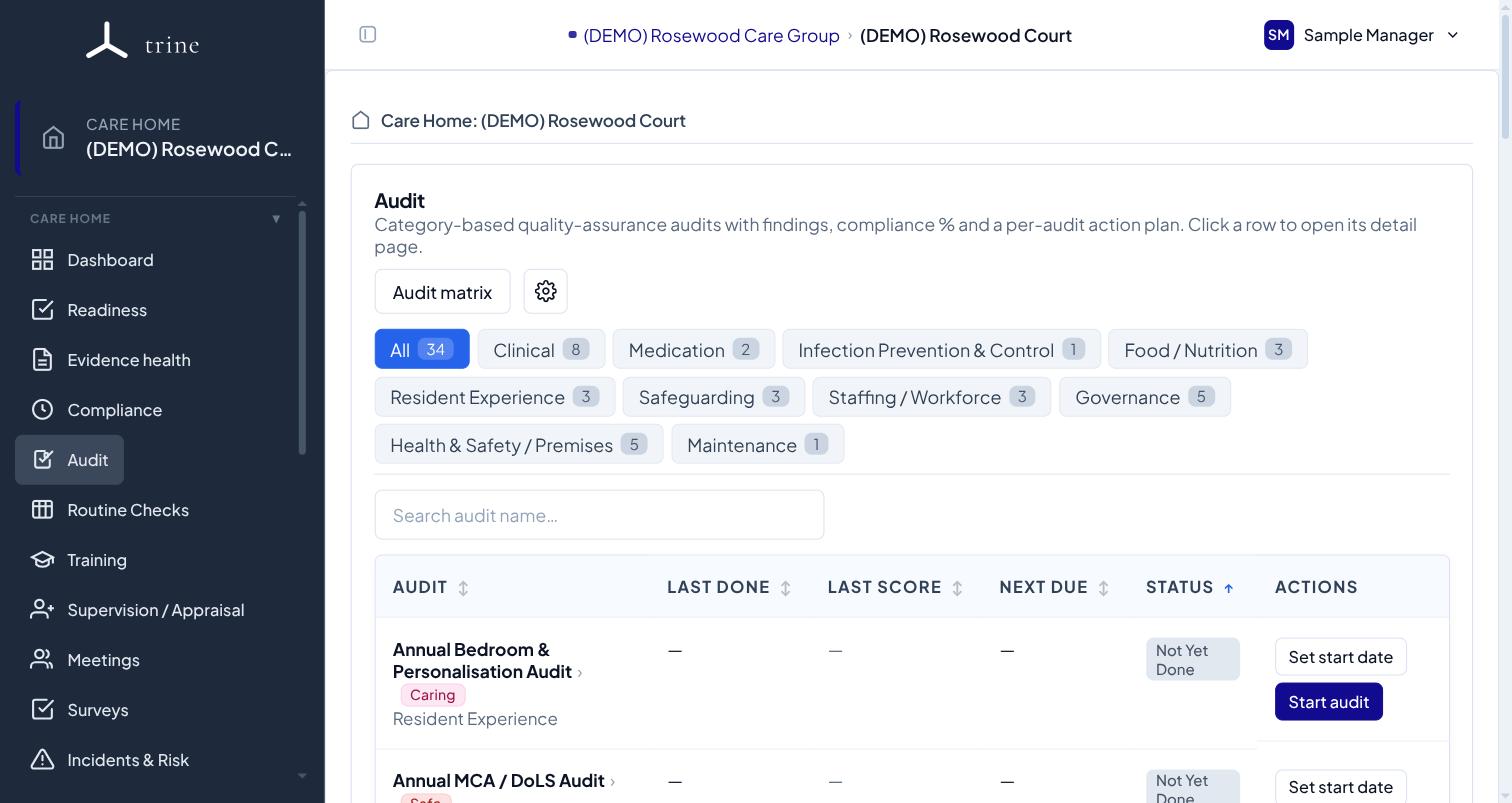The height and width of the screenshot is (803, 1512).
Task: Set start date for Annual Bedroom audit
Action: (1341, 657)
